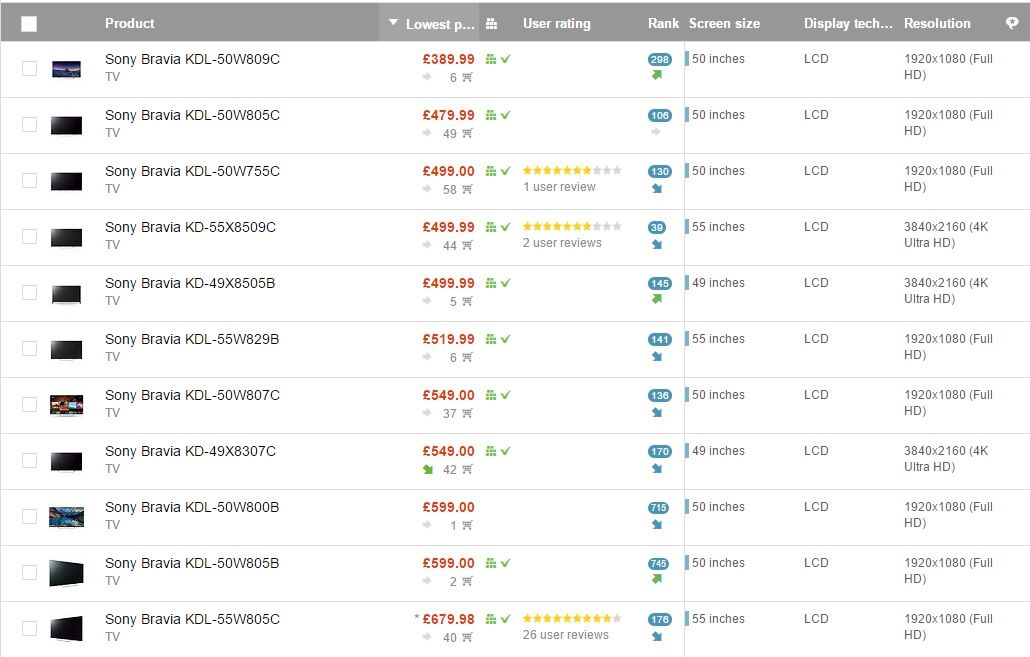Viewport: 1030px width, 657px height.
Task: Check the box for Sony Bravia KDL-50W755C
Action: pyautogui.click(x=30, y=180)
